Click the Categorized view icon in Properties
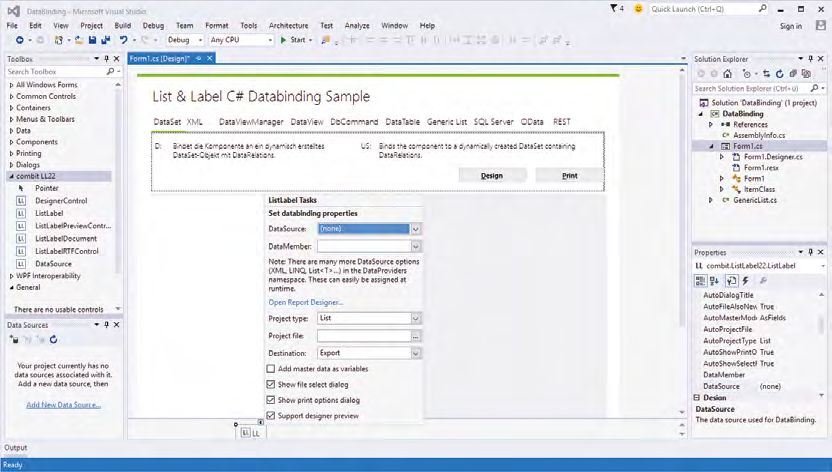 pos(700,281)
